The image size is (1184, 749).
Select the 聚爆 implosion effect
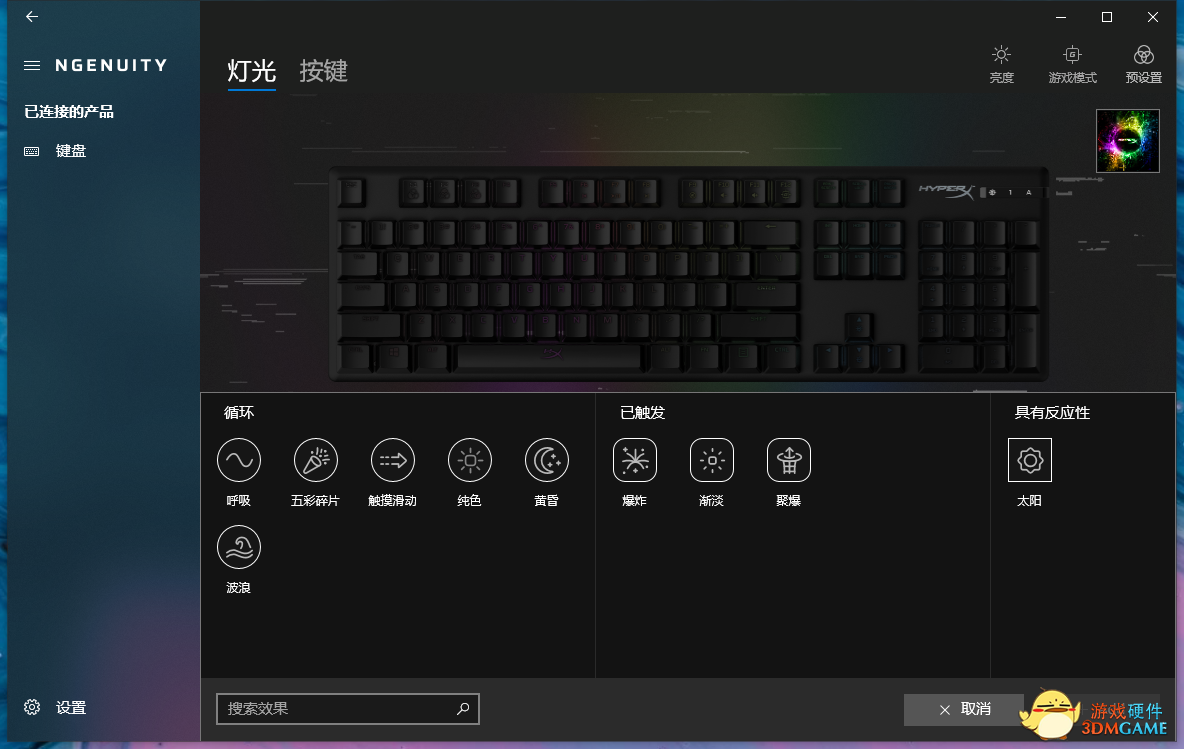789,460
